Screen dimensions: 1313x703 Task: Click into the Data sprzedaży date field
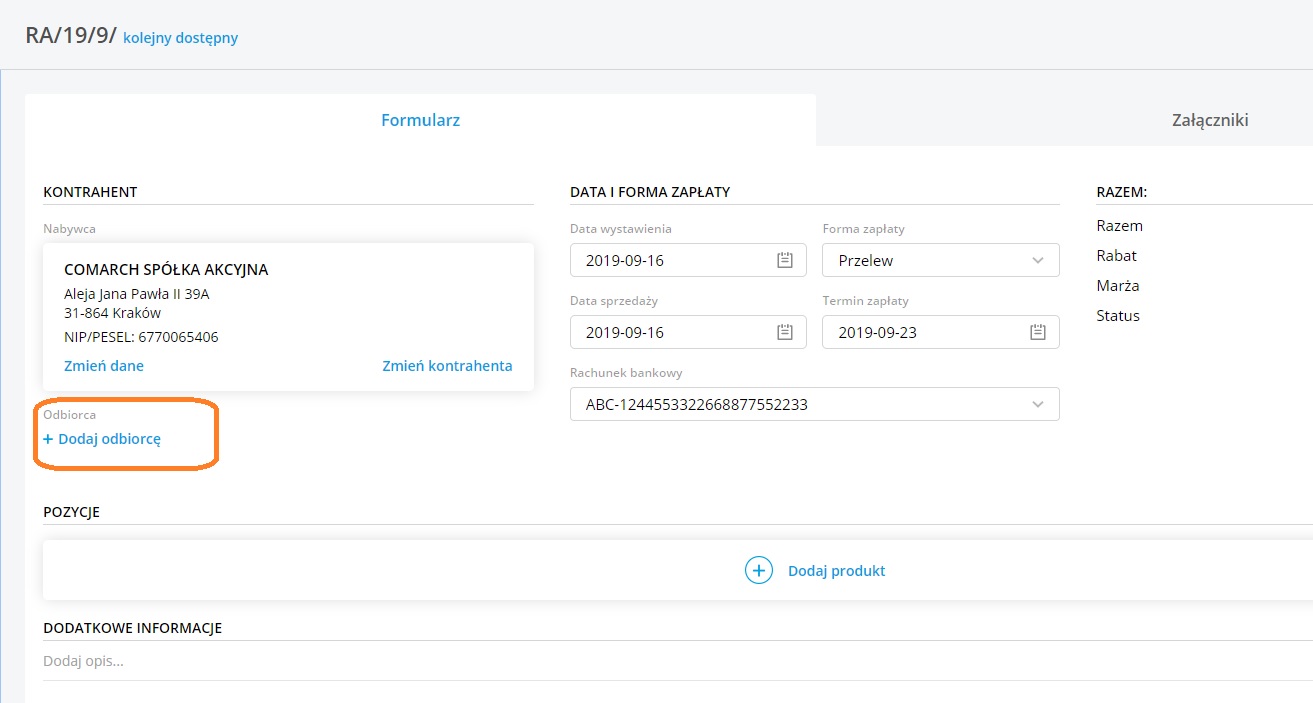[670, 332]
